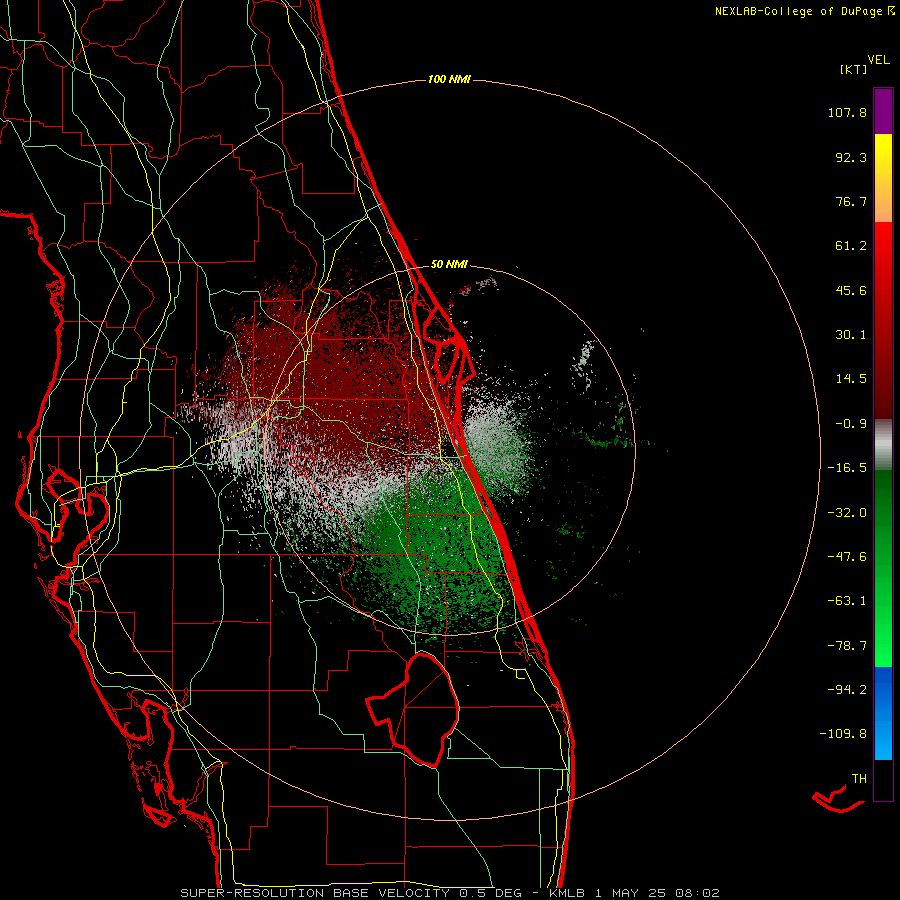Select the -94.2 velocity scale value

[x=847, y=690]
